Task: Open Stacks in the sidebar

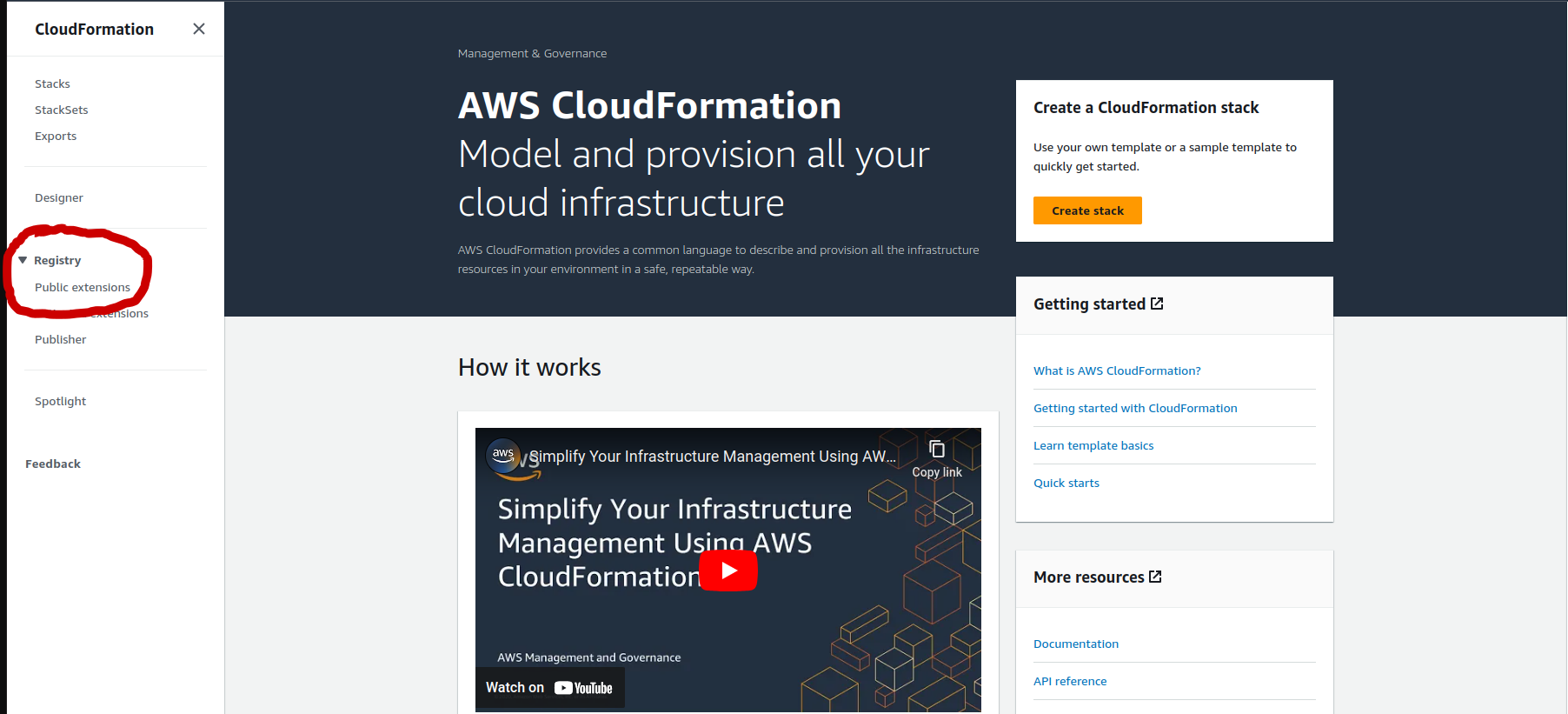Action: pyautogui.click(x=52, y=83)
